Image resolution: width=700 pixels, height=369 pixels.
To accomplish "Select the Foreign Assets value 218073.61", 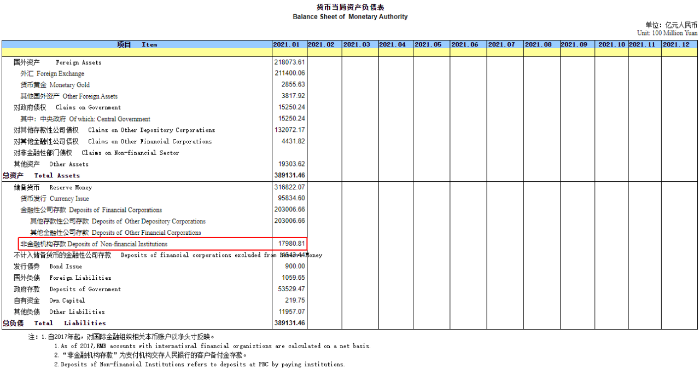I will coord(289,62).
